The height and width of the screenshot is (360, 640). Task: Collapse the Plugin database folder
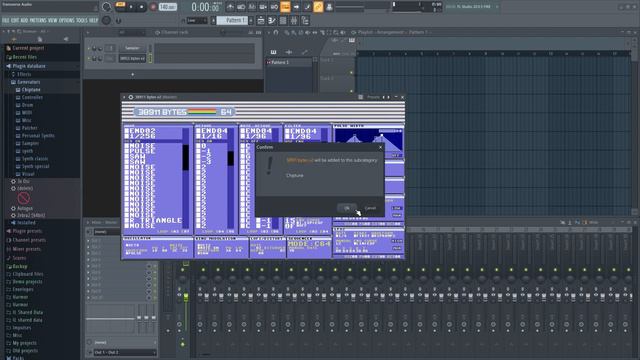pyautogui.click(x=29, y=66)
